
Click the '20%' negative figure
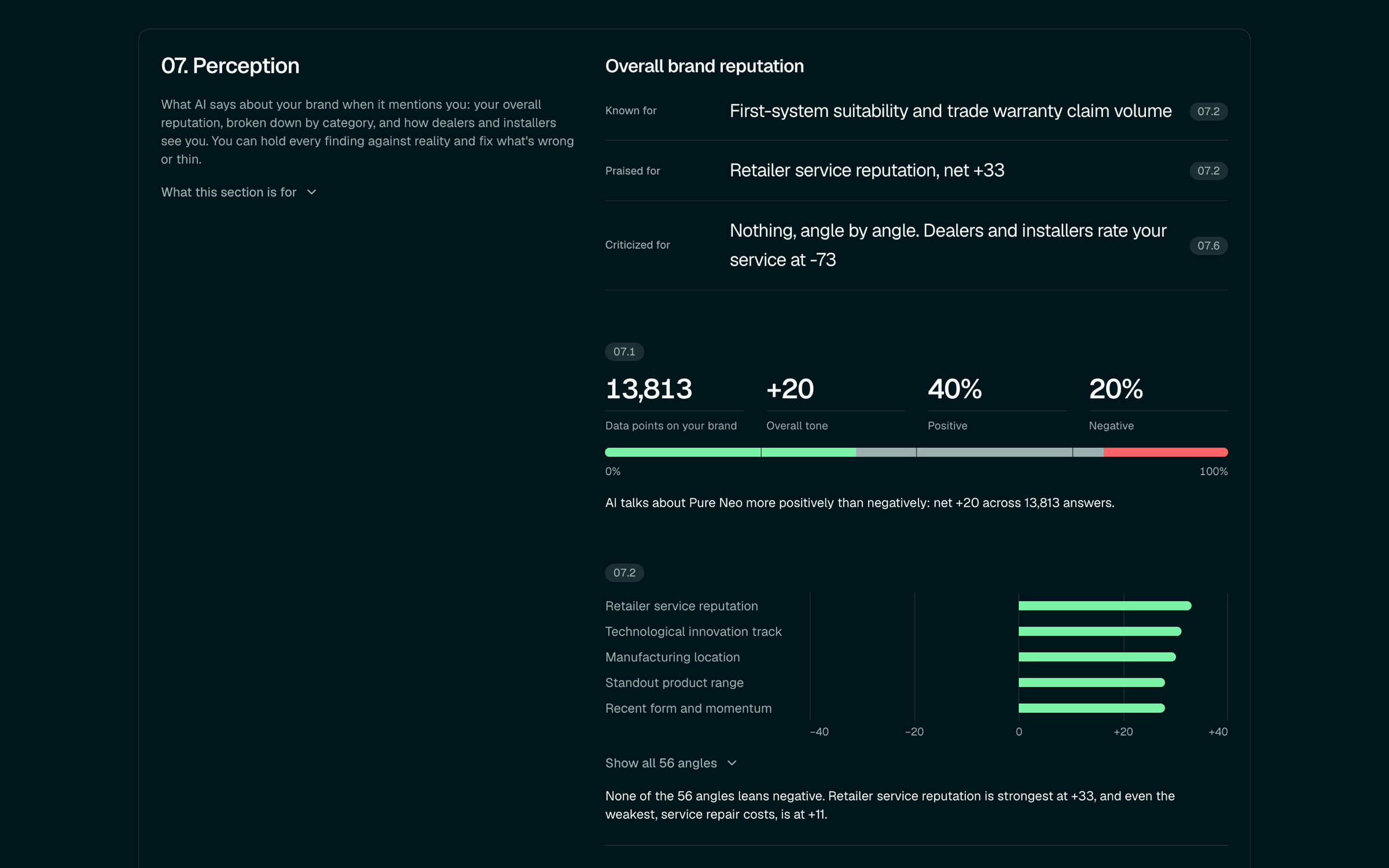[x=1116, y=389]
